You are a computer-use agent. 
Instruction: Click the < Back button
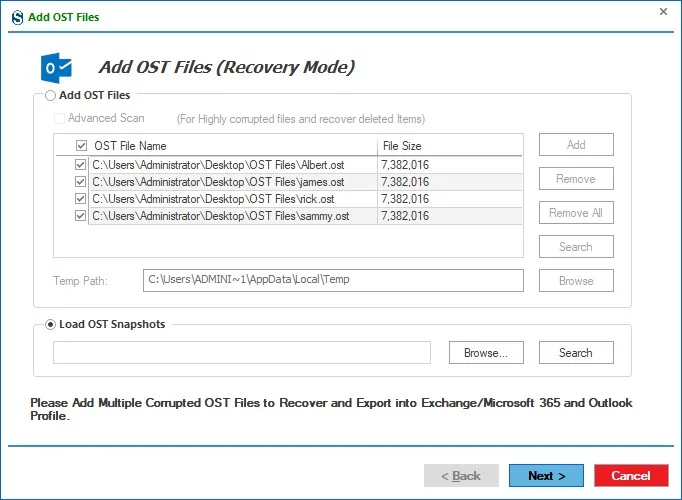click(461, 476)
